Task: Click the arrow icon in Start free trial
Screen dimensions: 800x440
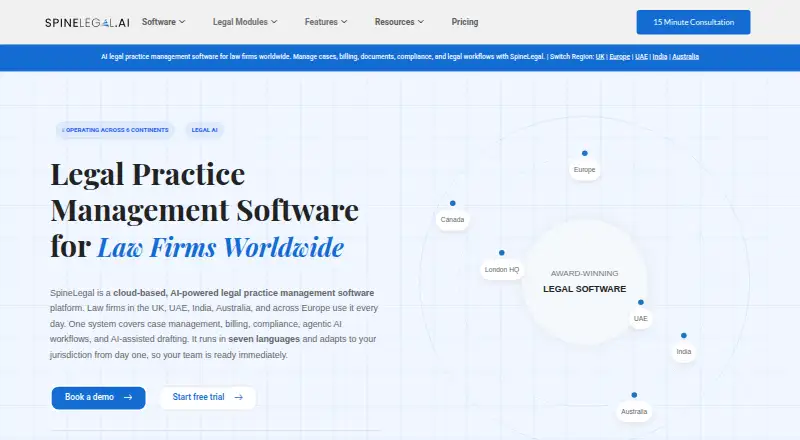Action: coord(238,397)
